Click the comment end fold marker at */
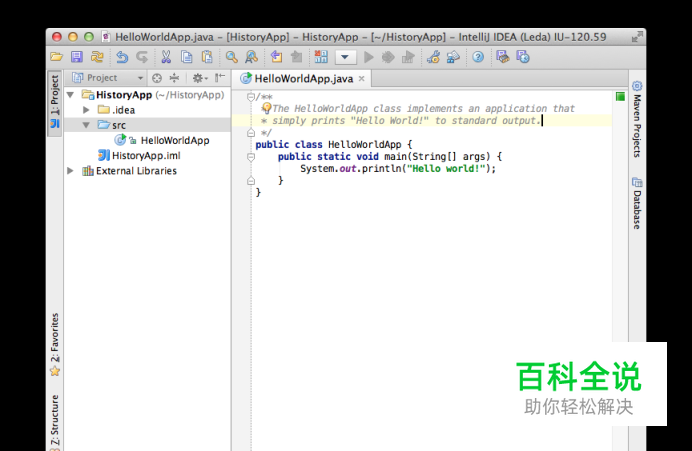The image size is (692, 451). click(x=251, y=132)
